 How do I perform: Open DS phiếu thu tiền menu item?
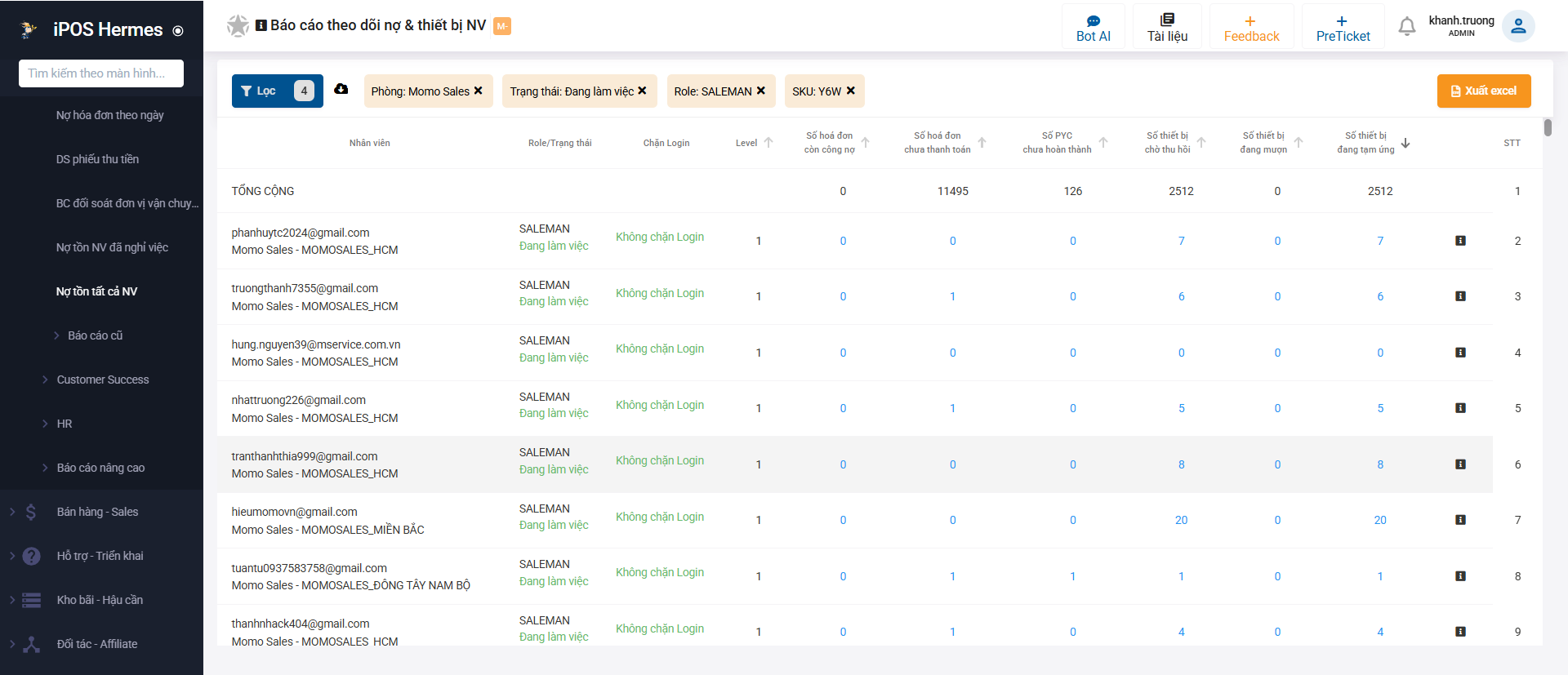coord(97,159)
